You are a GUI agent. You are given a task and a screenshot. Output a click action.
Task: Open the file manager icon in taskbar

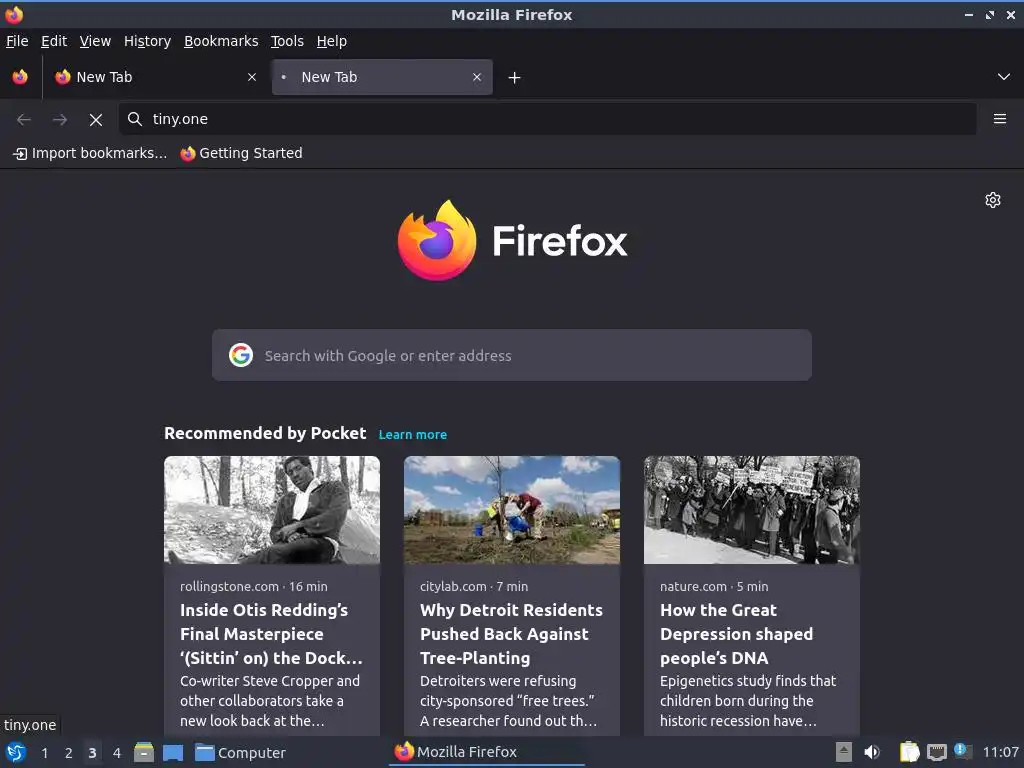click(144, 752)
